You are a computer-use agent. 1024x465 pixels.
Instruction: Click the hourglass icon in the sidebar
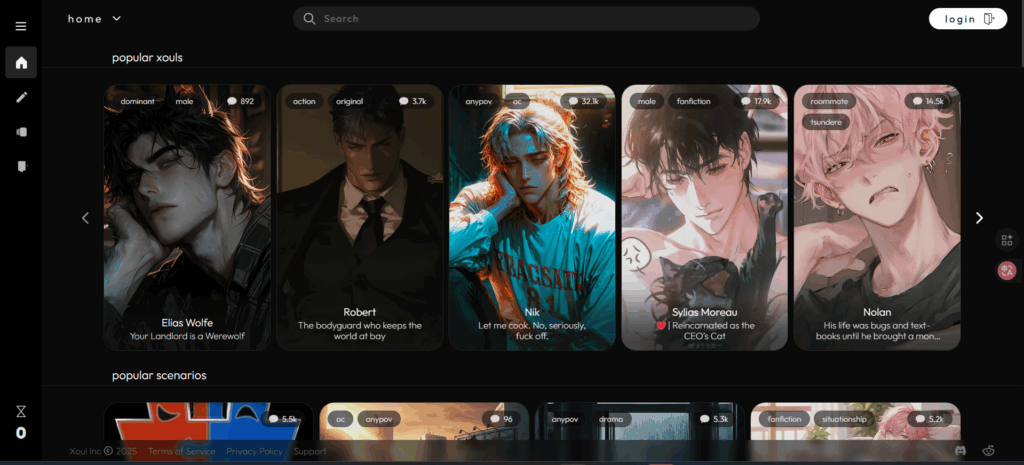(x=21, y=411)
